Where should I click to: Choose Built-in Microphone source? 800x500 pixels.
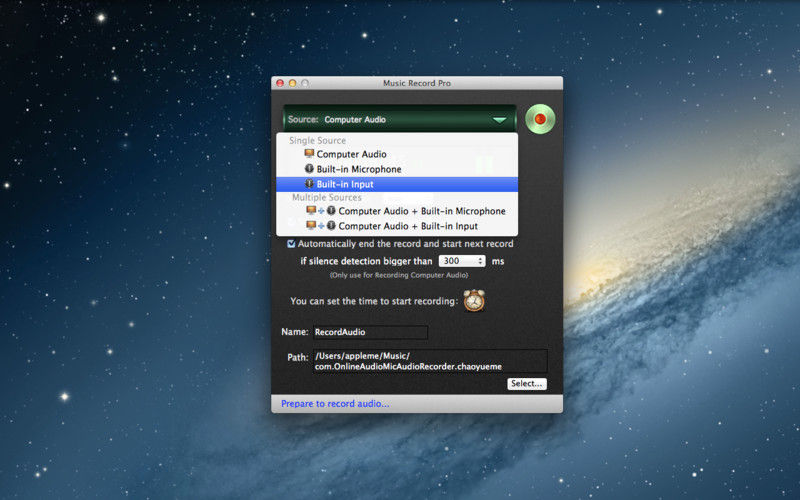397,169
